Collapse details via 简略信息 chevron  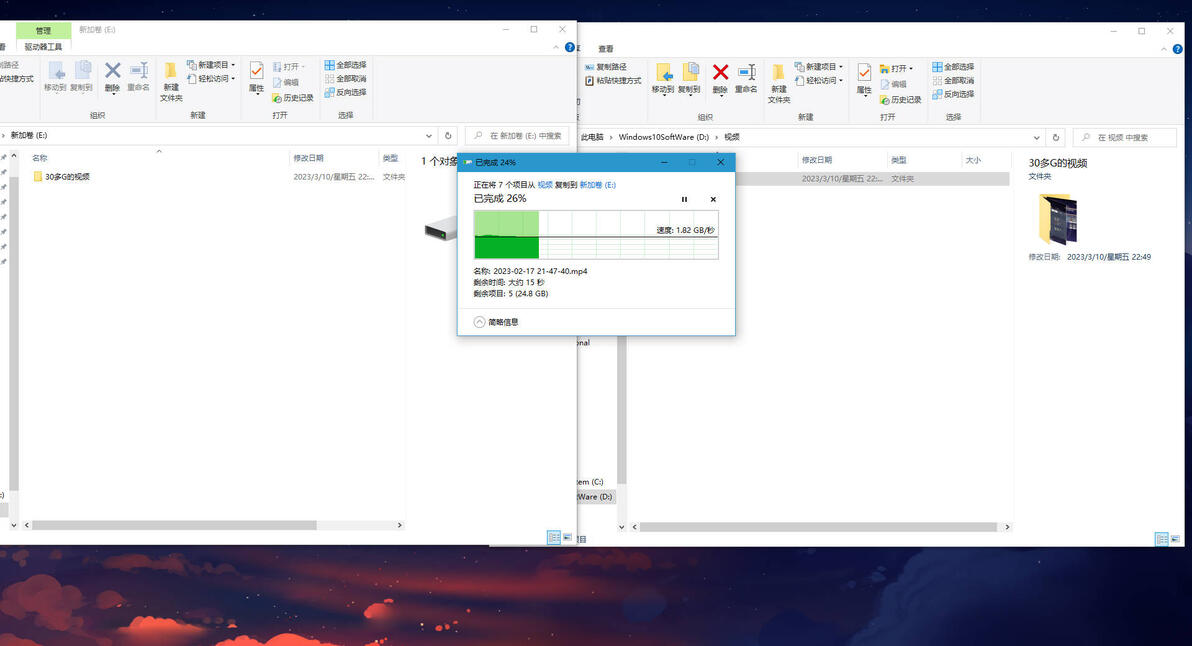[479, 322]
